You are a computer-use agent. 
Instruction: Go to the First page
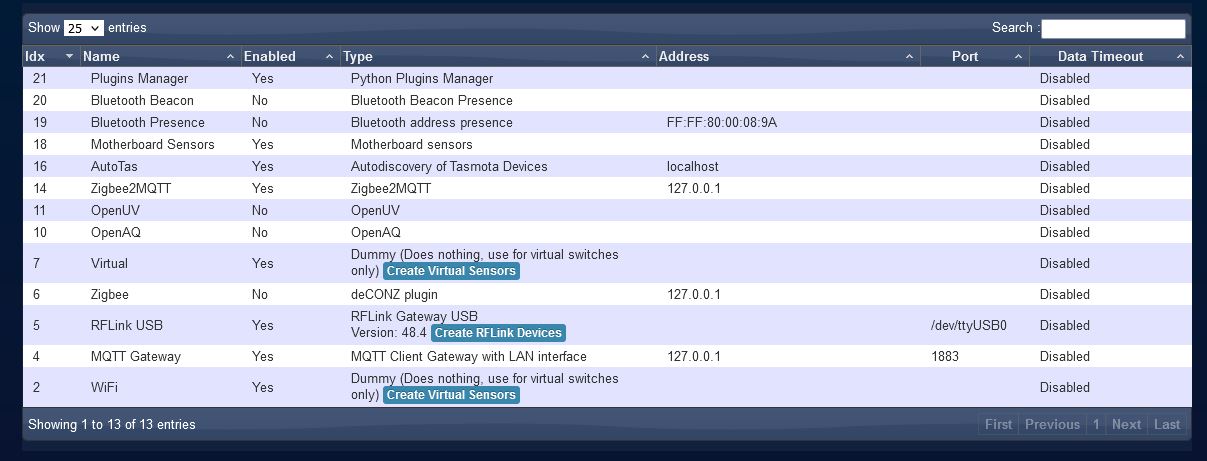pyautogui.click(x=998, y=424)
